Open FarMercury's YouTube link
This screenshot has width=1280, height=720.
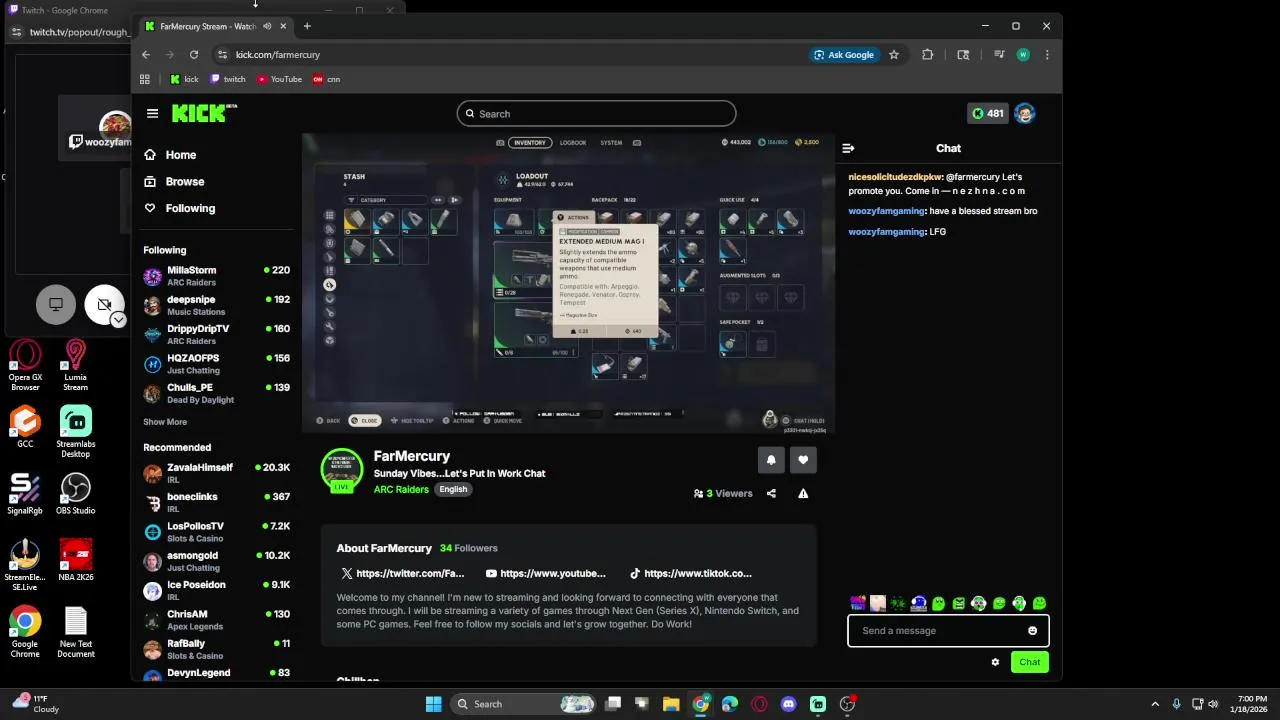(x=545, y=574)
